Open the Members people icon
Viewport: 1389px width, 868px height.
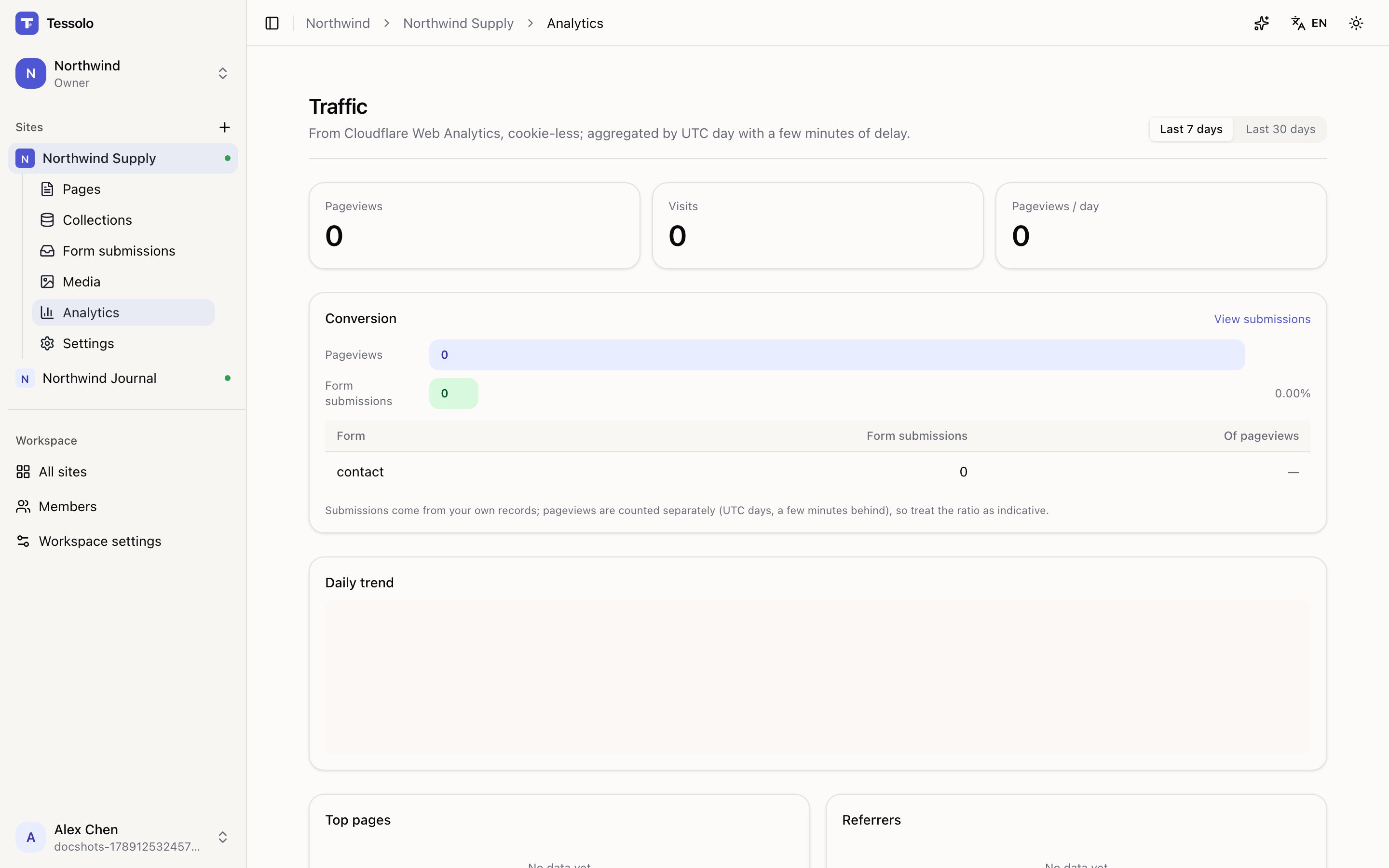point(23,506)
